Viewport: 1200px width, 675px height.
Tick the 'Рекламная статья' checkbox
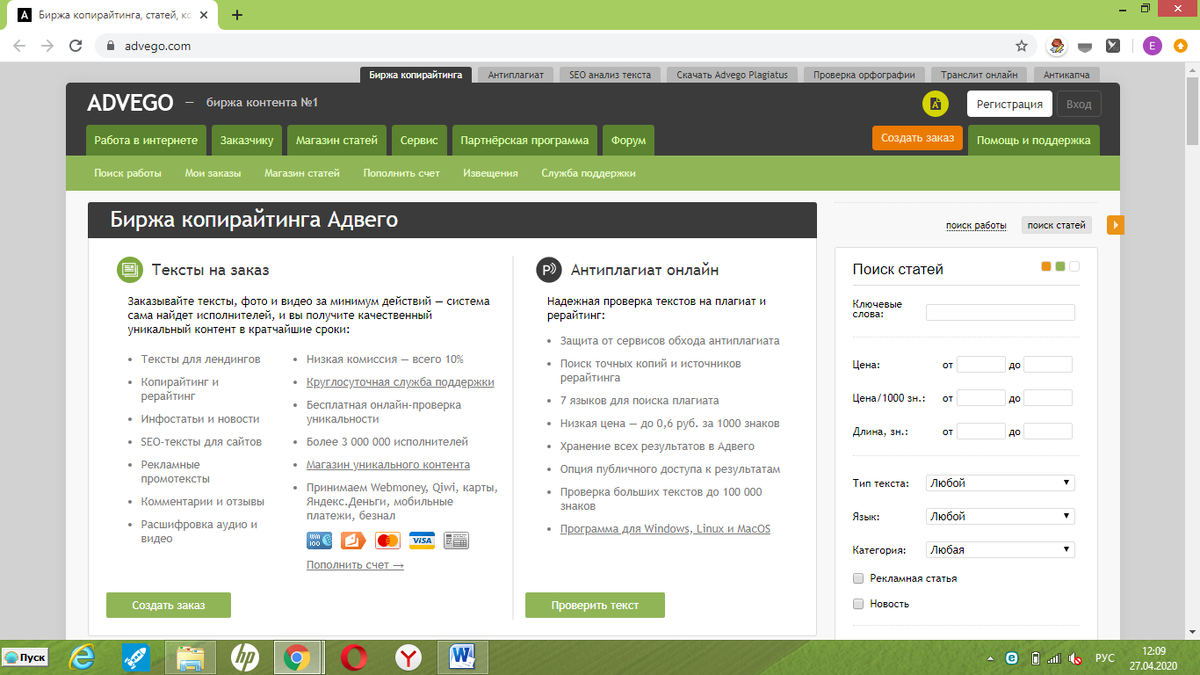point(858,578)
